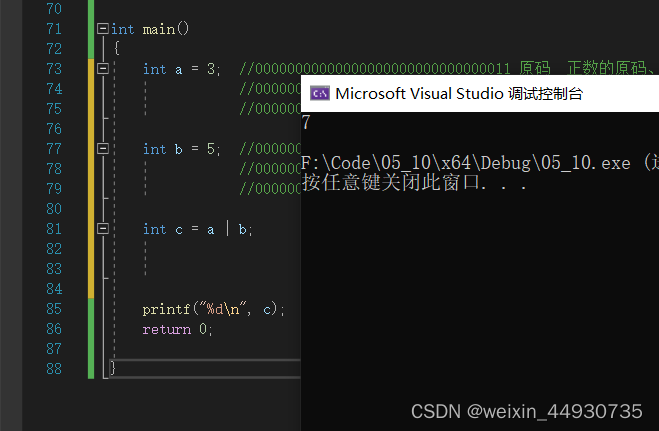This screenshot has width=659, height=431.
Task: Click the variable b in int b = 5
Action: tap(179, 149)
